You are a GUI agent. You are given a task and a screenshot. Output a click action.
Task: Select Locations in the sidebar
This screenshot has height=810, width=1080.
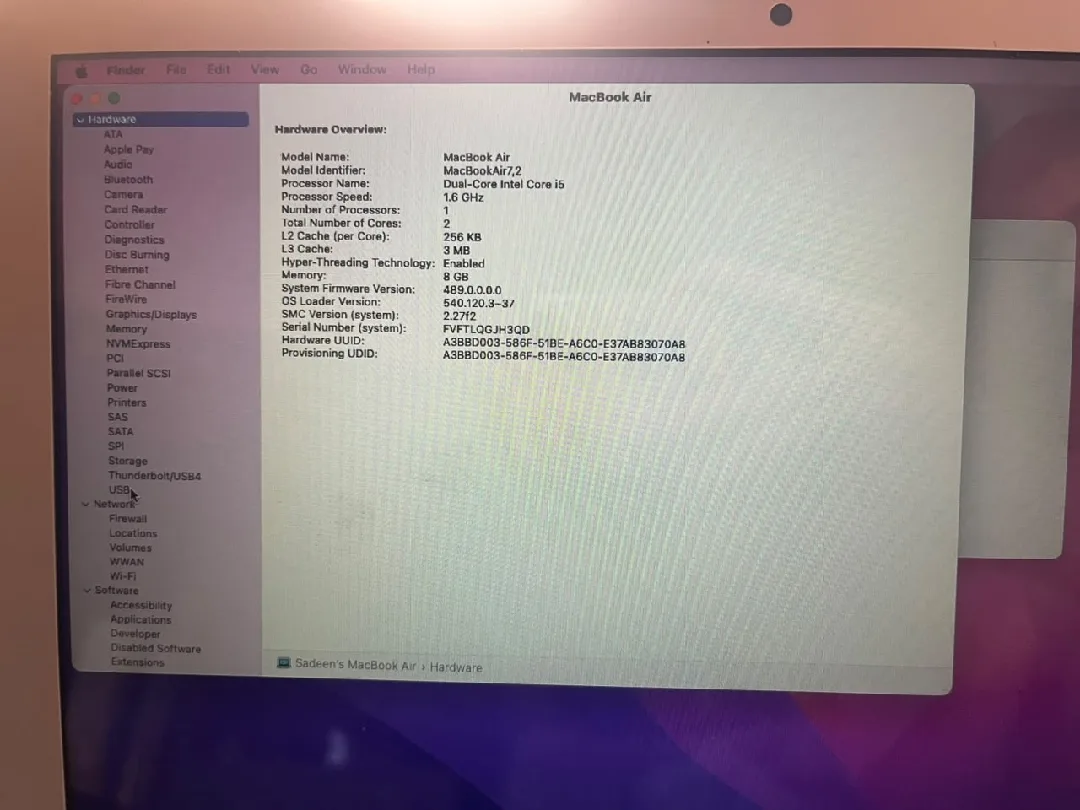134,533
